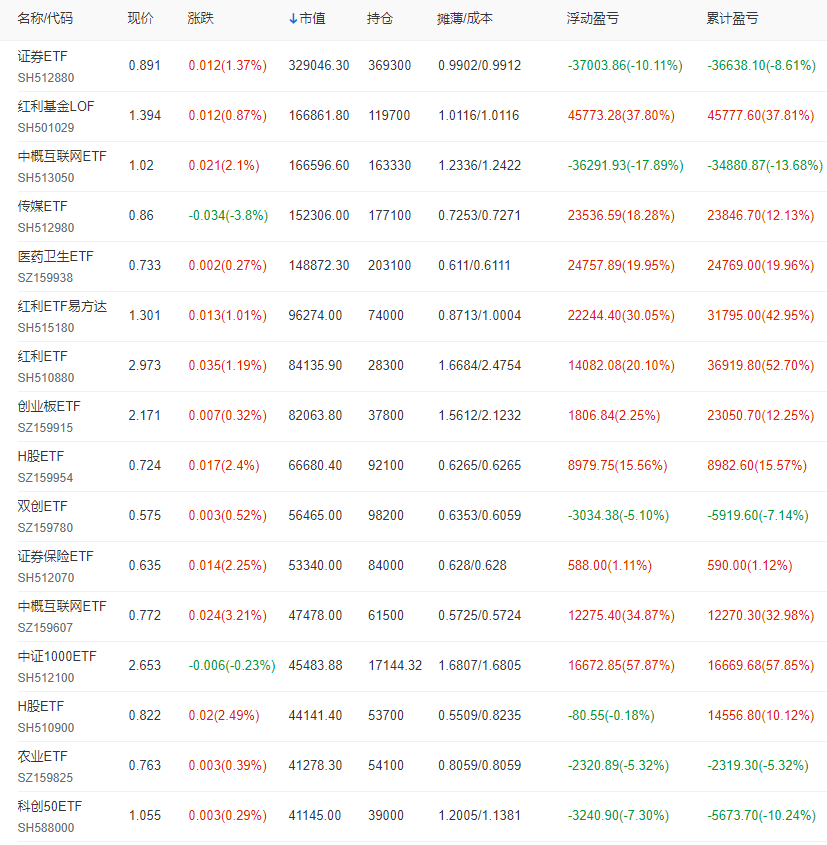The height and width of the screenshot is (845, 827).
Task: Sort by the 市值 column header arrow
Action: pos(293,19)
